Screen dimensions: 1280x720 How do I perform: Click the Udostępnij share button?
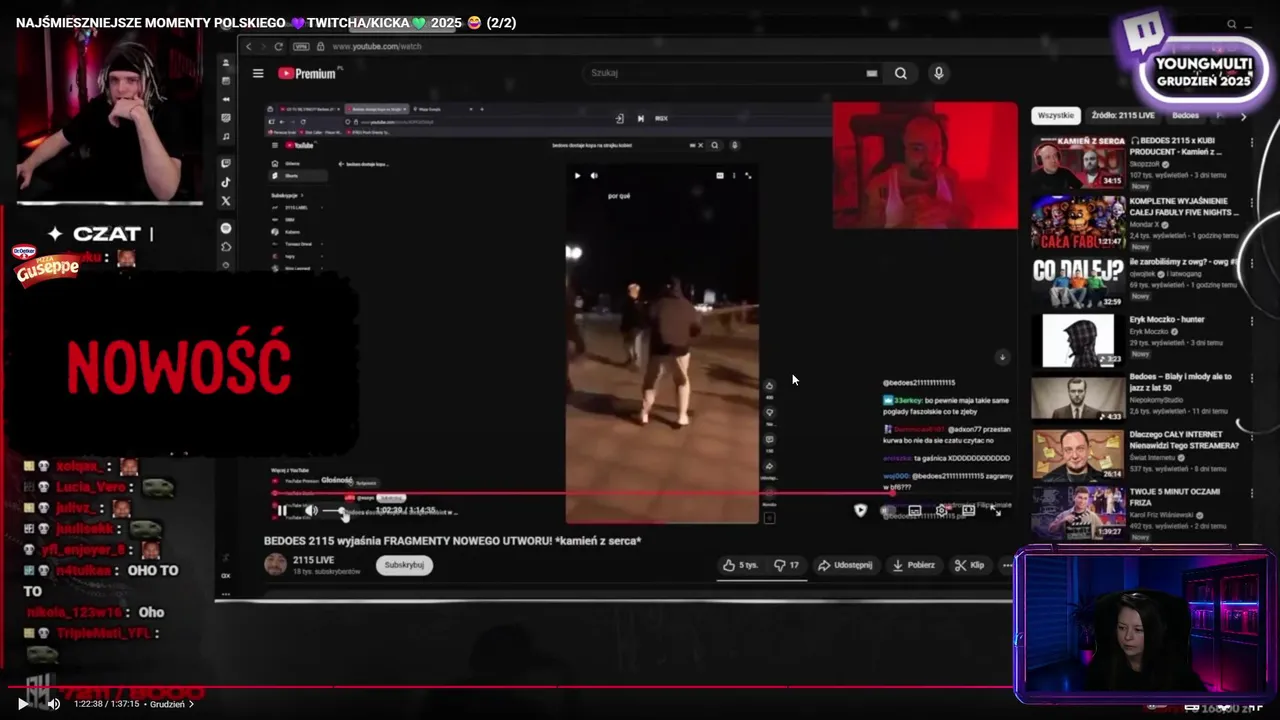point(845,565)
